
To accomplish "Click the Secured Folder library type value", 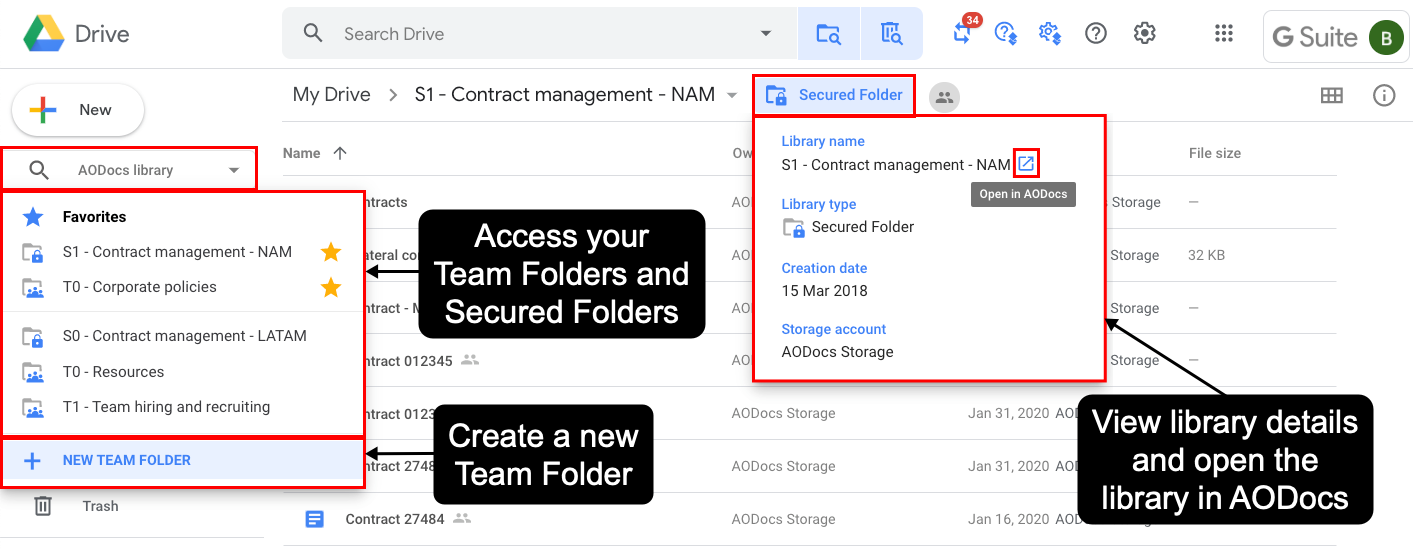I will click(x=863, y=227).
